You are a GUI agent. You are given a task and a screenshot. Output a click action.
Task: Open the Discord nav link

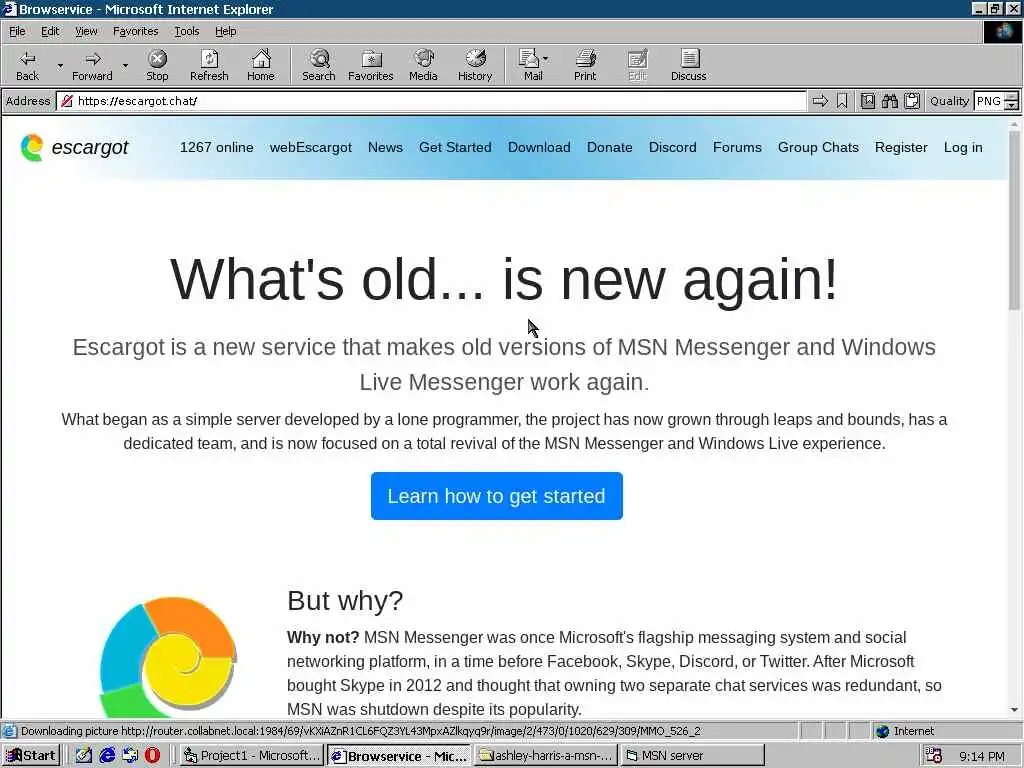pos(673,148)
